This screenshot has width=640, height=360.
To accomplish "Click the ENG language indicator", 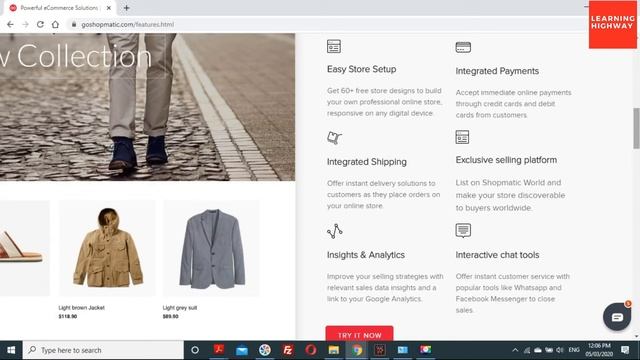I will tap(574, 350).
